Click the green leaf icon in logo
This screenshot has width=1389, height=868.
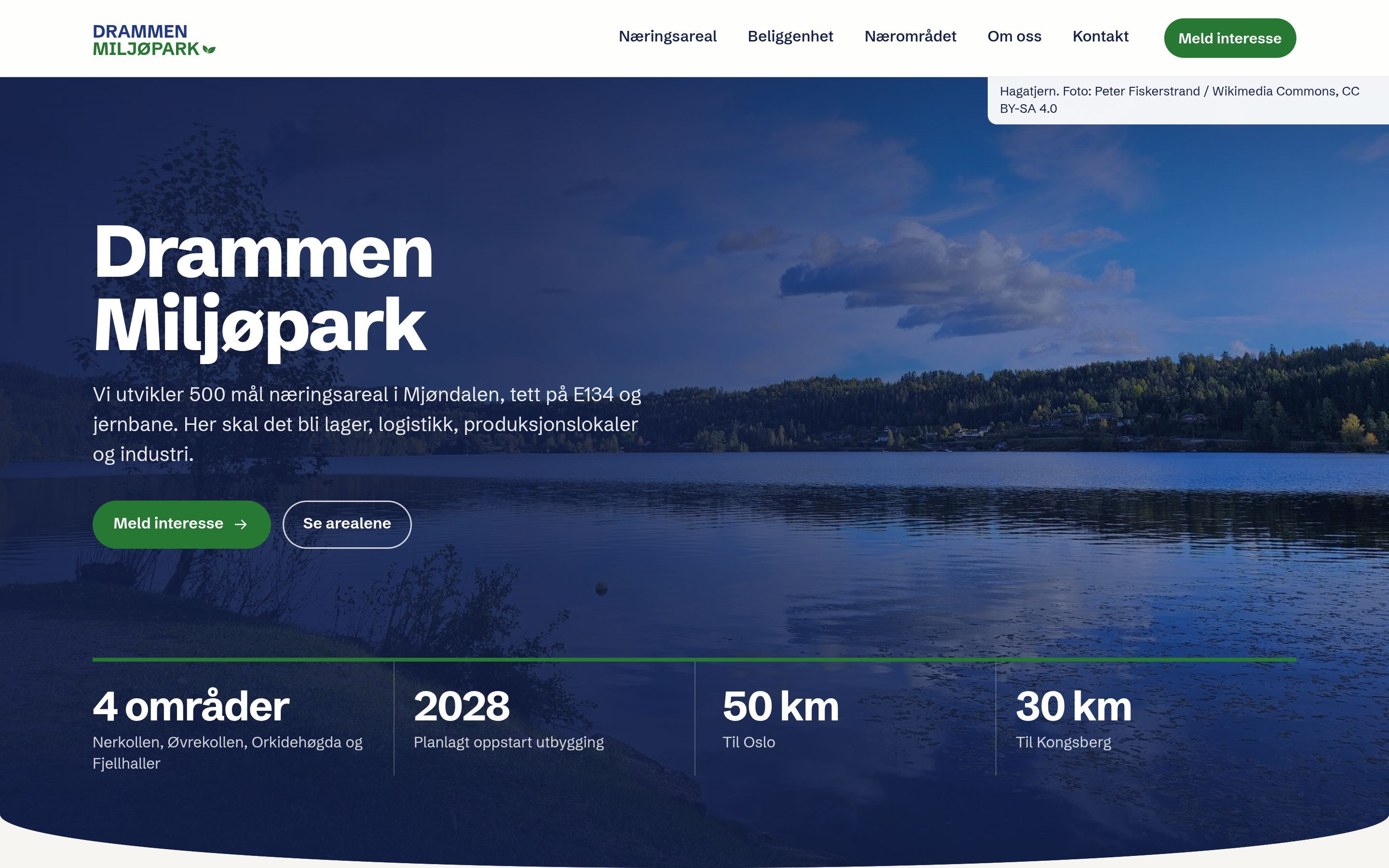tap(209, 50)
